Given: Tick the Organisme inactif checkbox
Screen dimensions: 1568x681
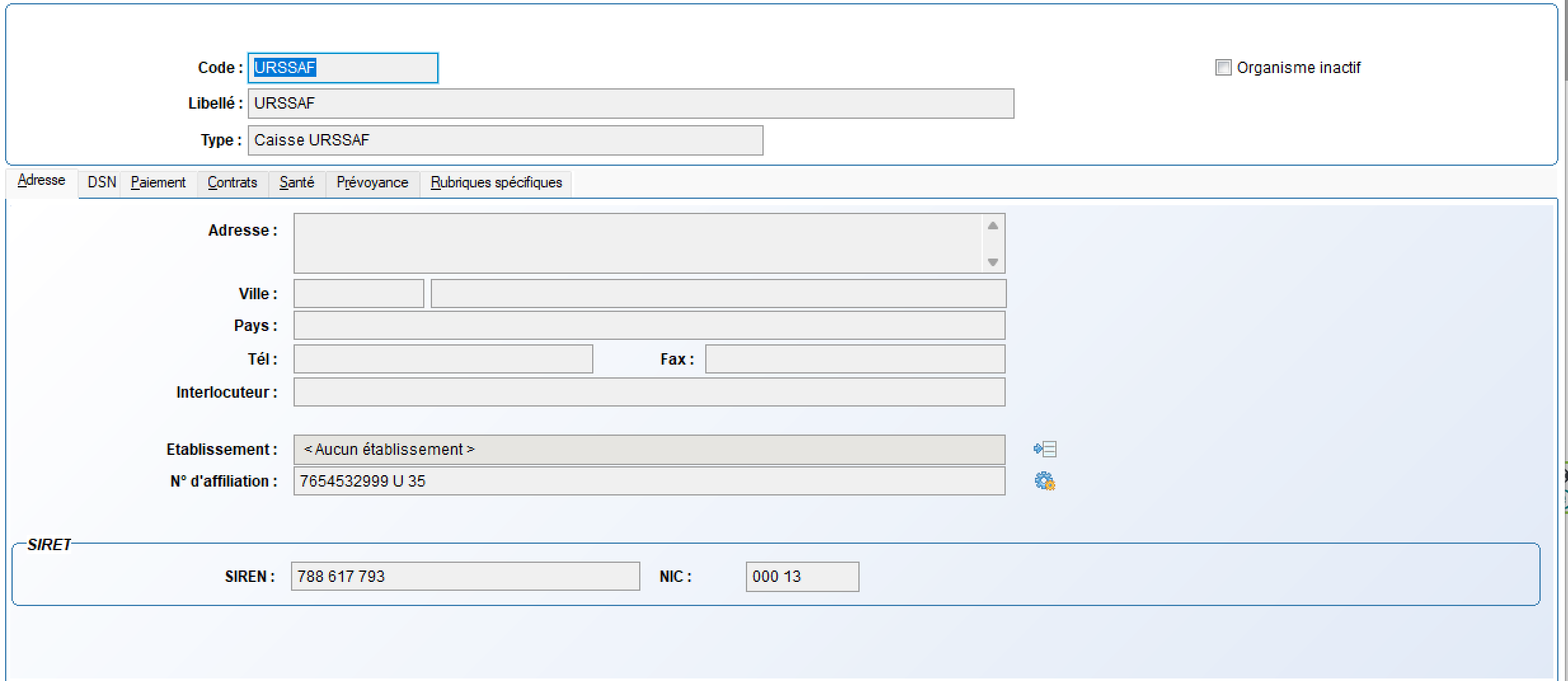Looking at the screenshot, I should [1223, 67].
